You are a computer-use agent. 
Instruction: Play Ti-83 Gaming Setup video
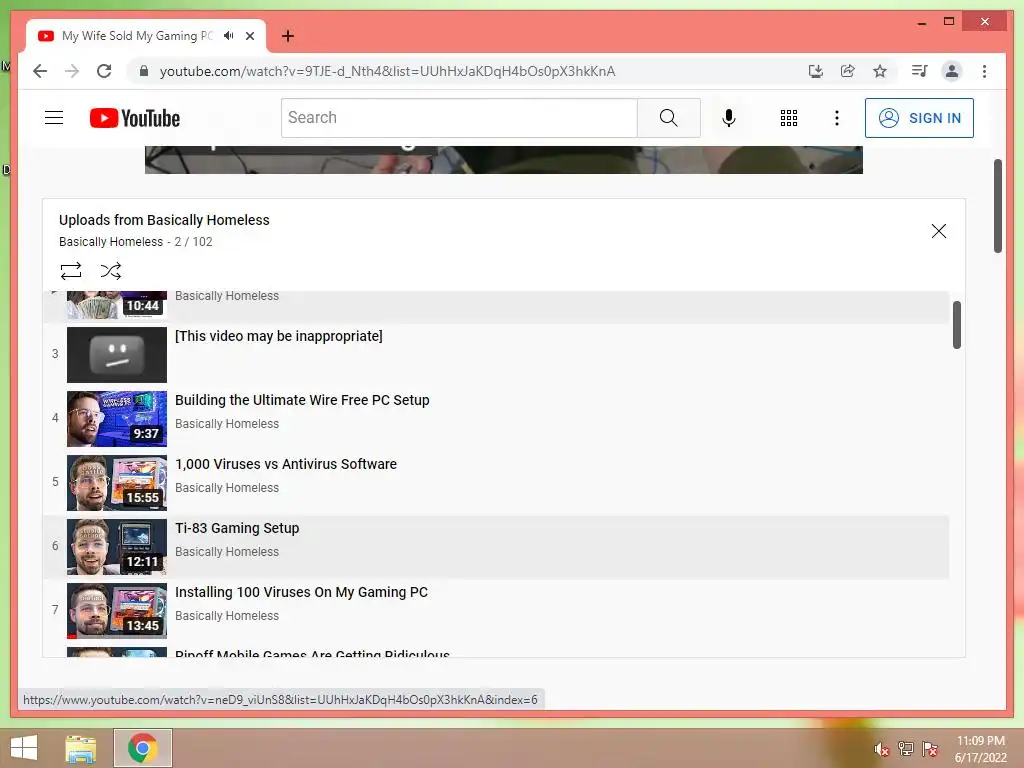(x=237, y=528)
